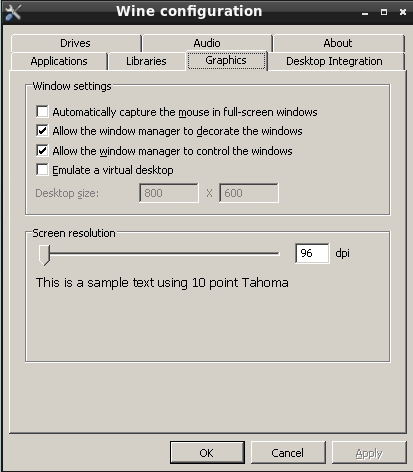Image resolution: width=413 pixels, height=472 pixels.
Task: Click the Wine configuration title text
Action: click(x=189, y=11)
